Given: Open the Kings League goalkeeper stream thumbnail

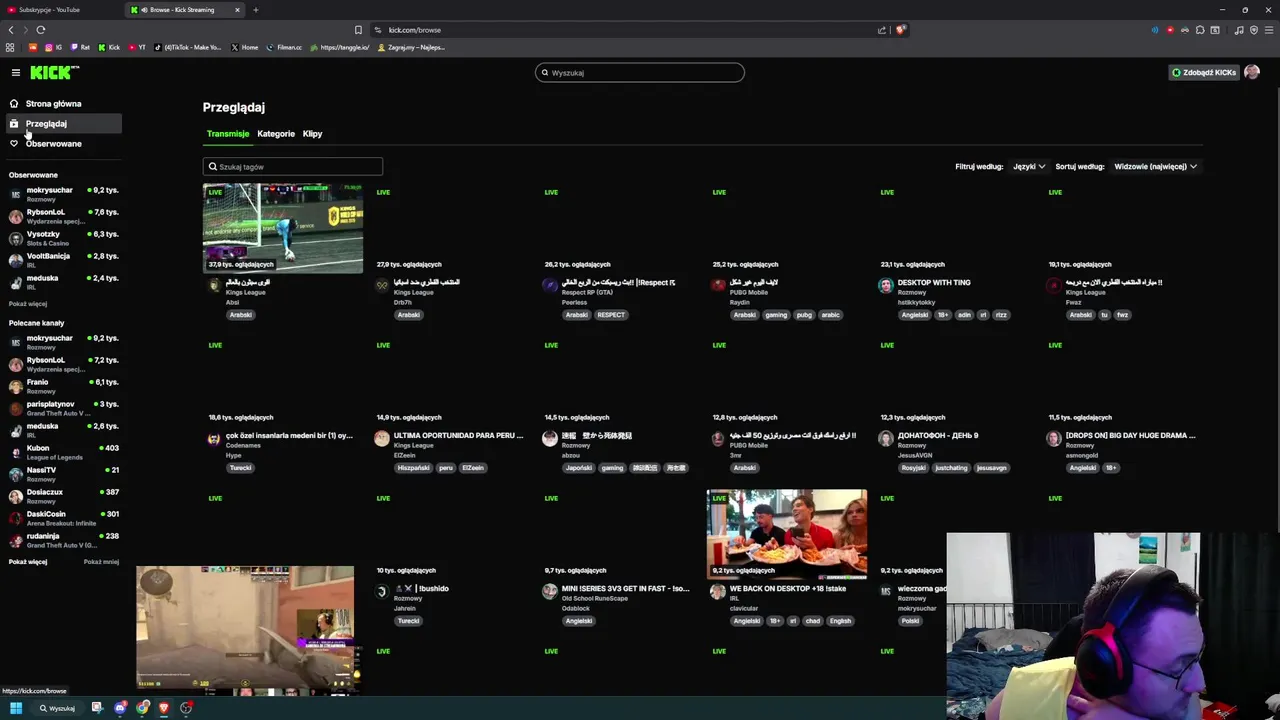Looking at the screenshot, I should [283, 228].
